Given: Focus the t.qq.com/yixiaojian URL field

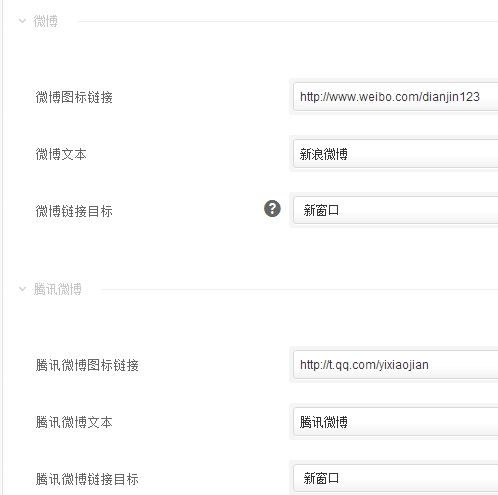Looking at the screenshot, I should click(x=396, y=365).
